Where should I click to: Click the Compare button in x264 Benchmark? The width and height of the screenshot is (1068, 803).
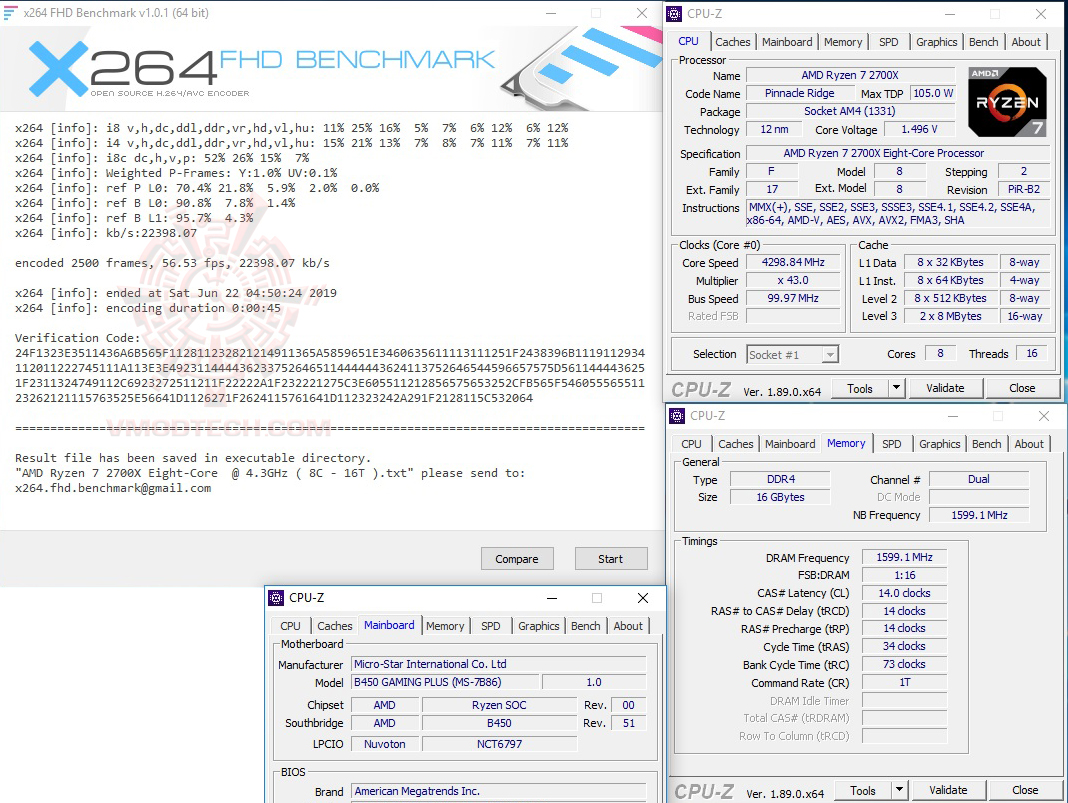pos(517,558)
